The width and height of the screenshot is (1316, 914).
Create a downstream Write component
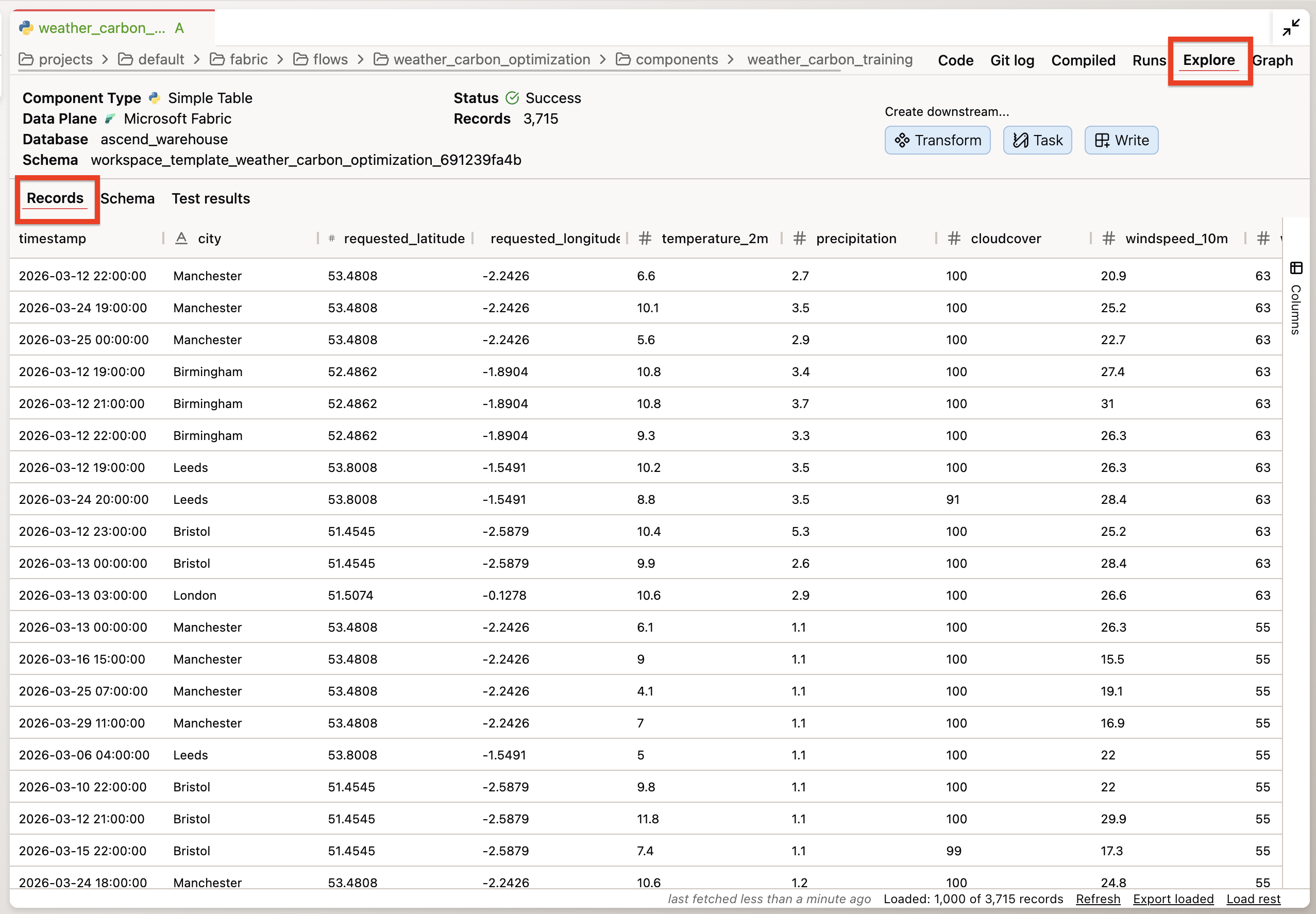pyautogui.click(x=1120, y=140)
